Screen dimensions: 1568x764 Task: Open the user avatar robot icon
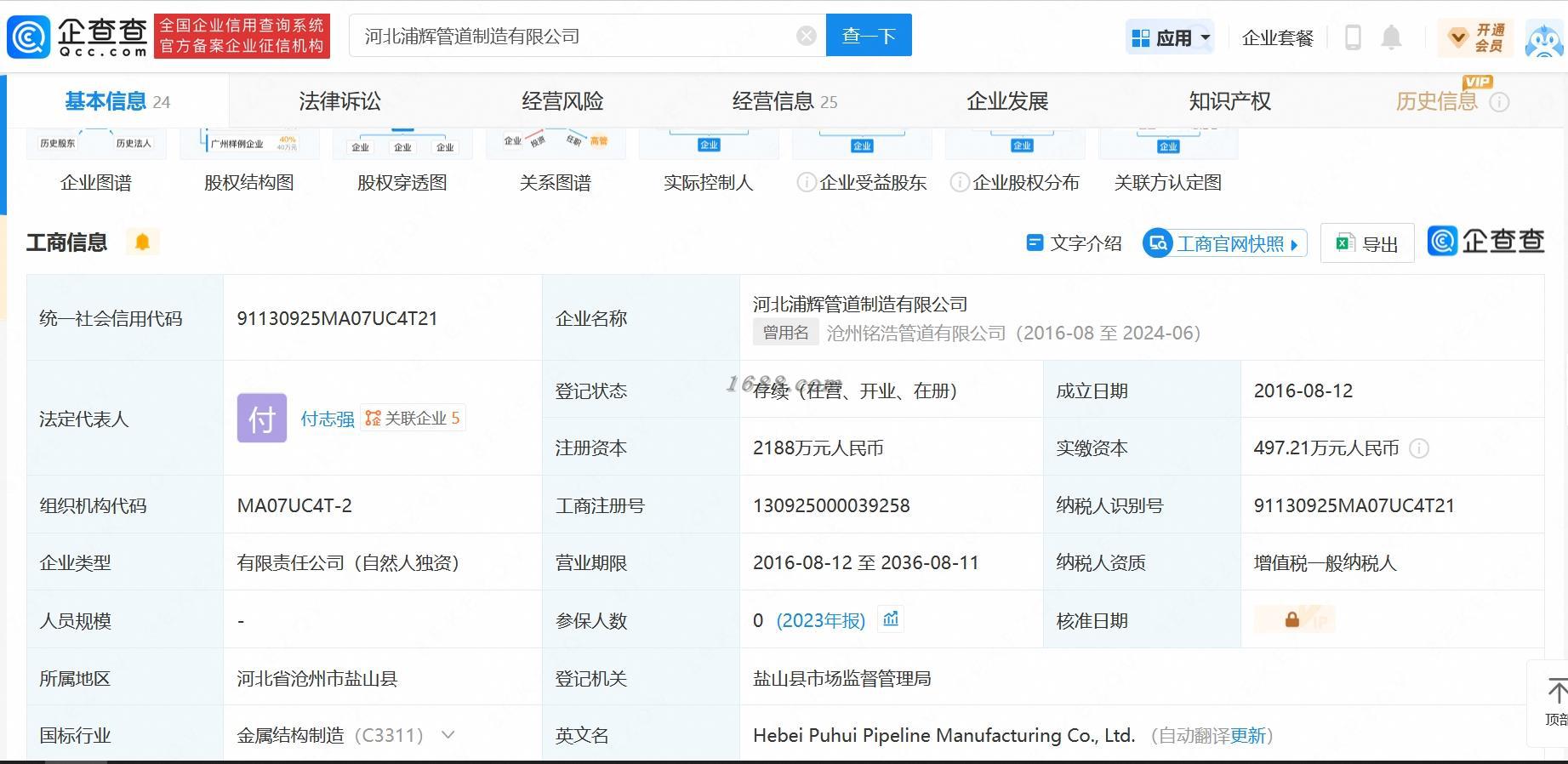(1544, 39)
